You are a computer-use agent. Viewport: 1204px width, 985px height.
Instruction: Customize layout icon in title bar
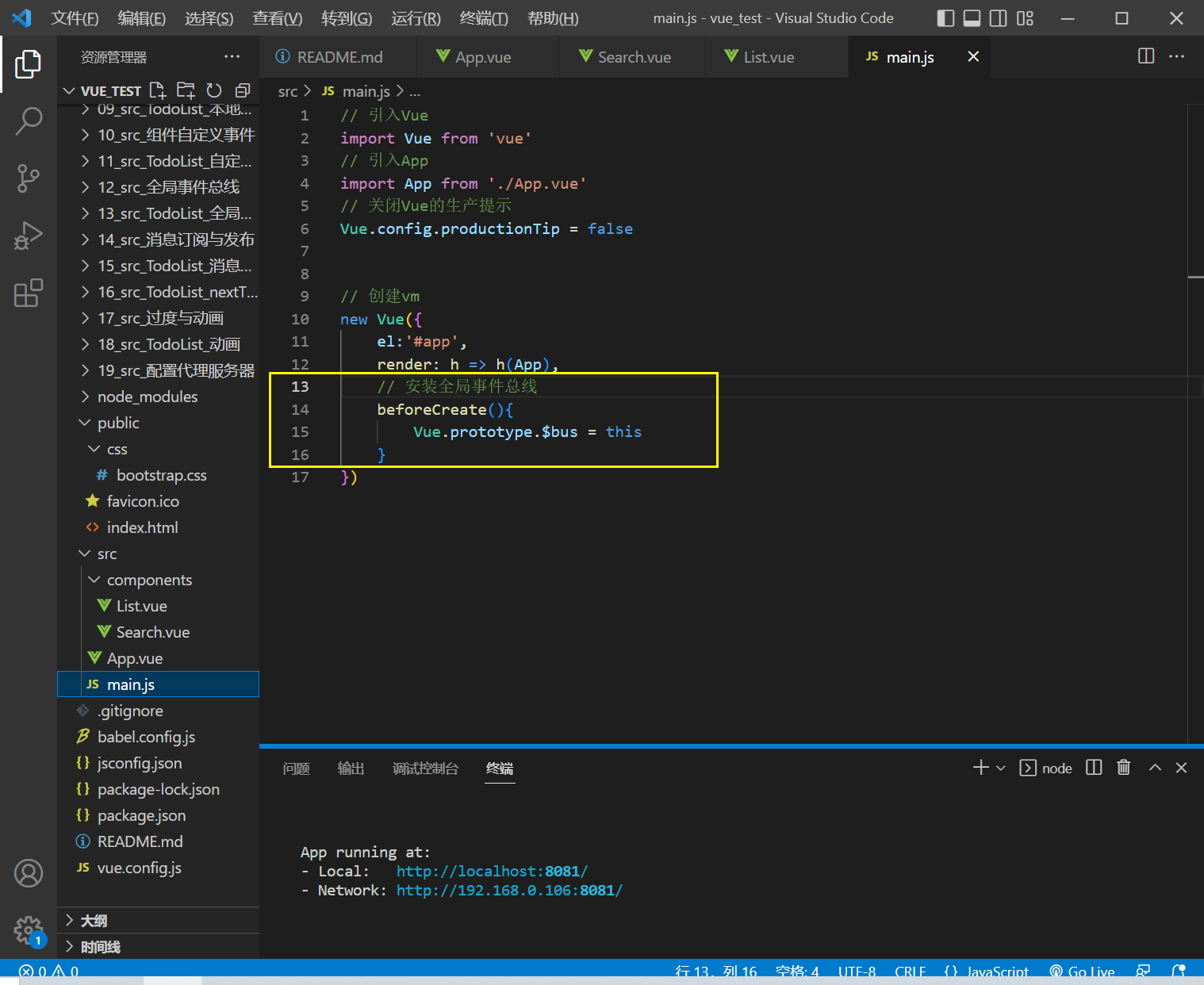pos(1026,18)
